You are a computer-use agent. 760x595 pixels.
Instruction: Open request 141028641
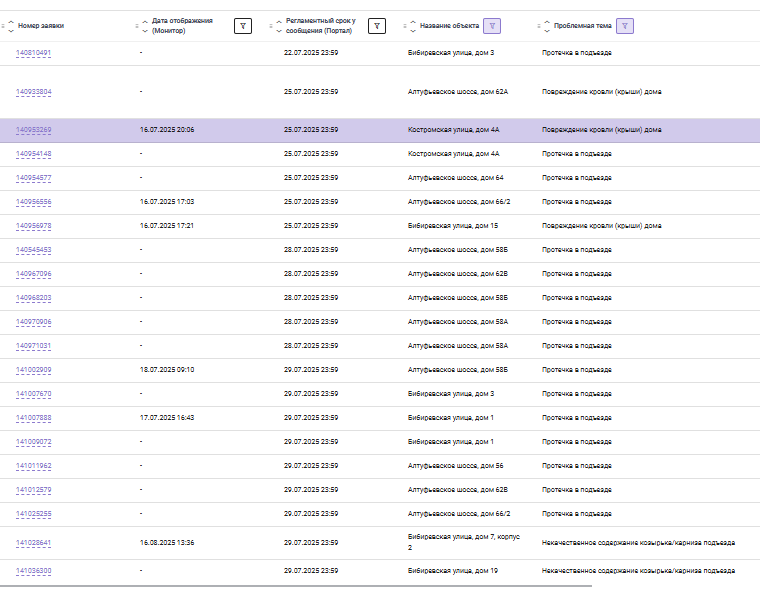pos(33,543)
